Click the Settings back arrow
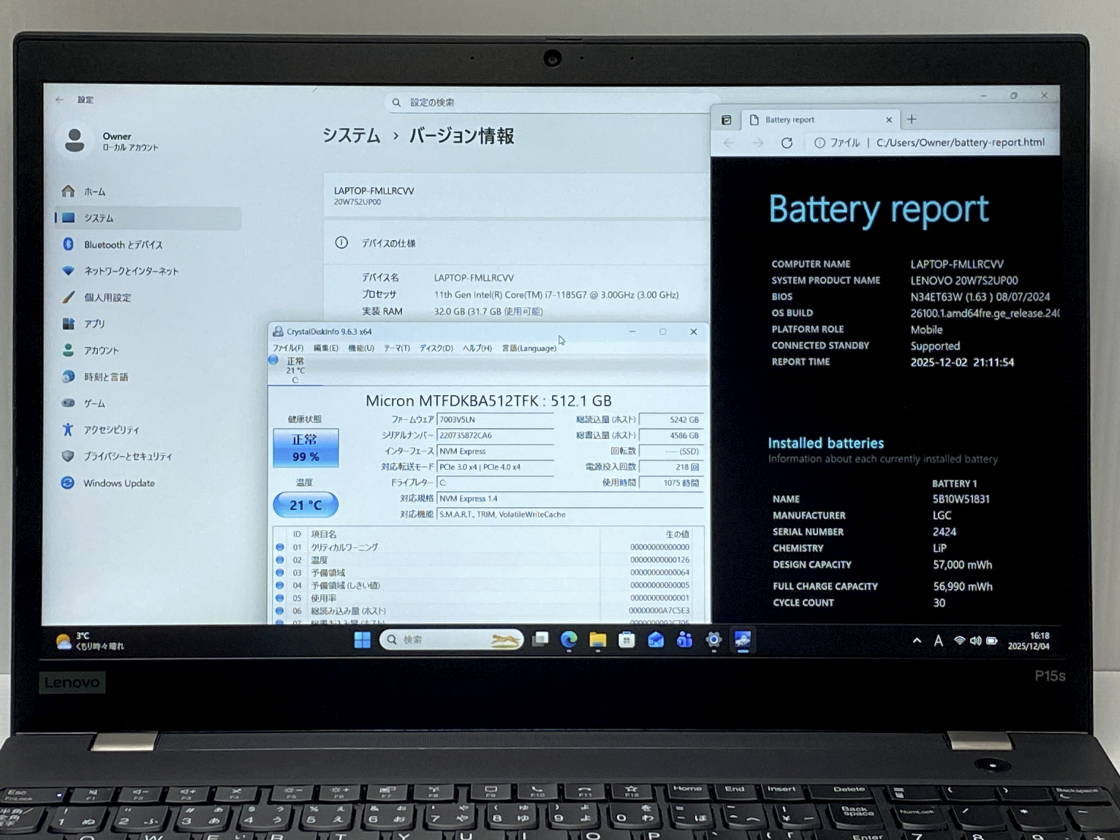Image resolution: width=1120 pixels, height=840 pixels. click(59, 100)
